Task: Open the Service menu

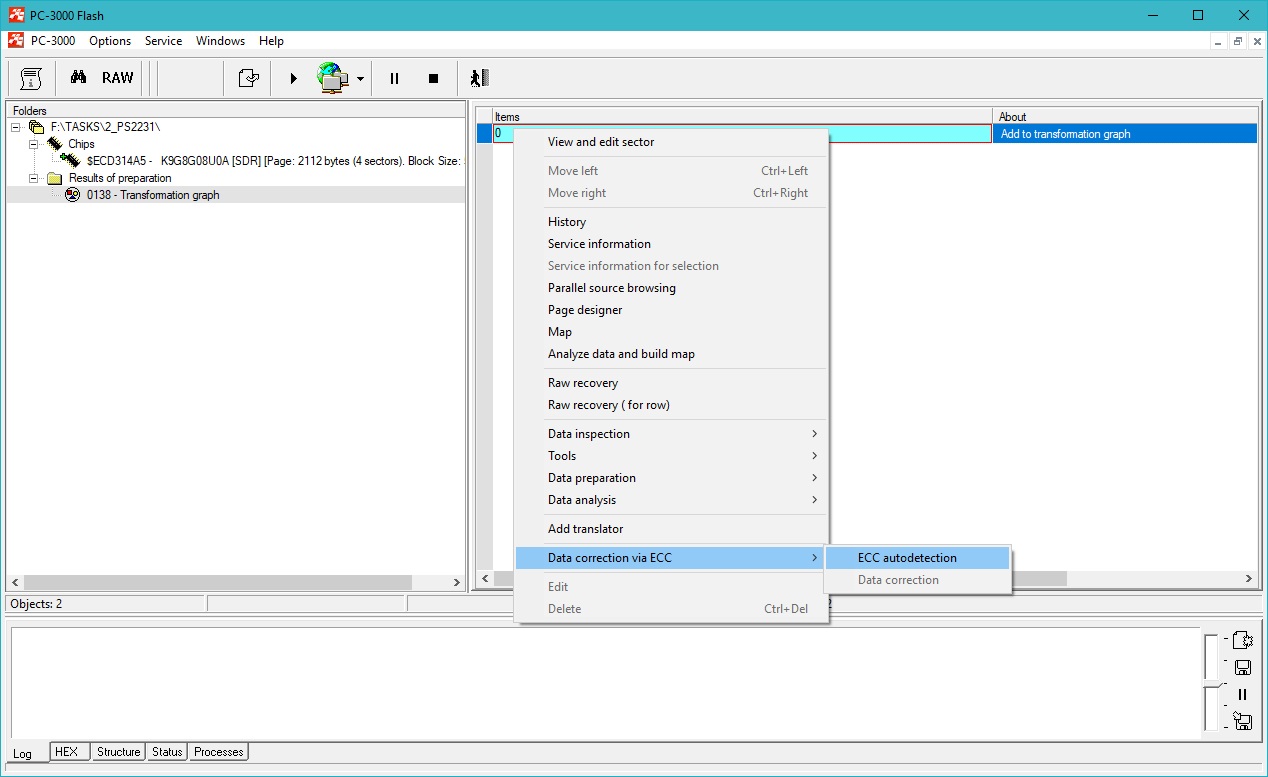Action: click(163, 41)
